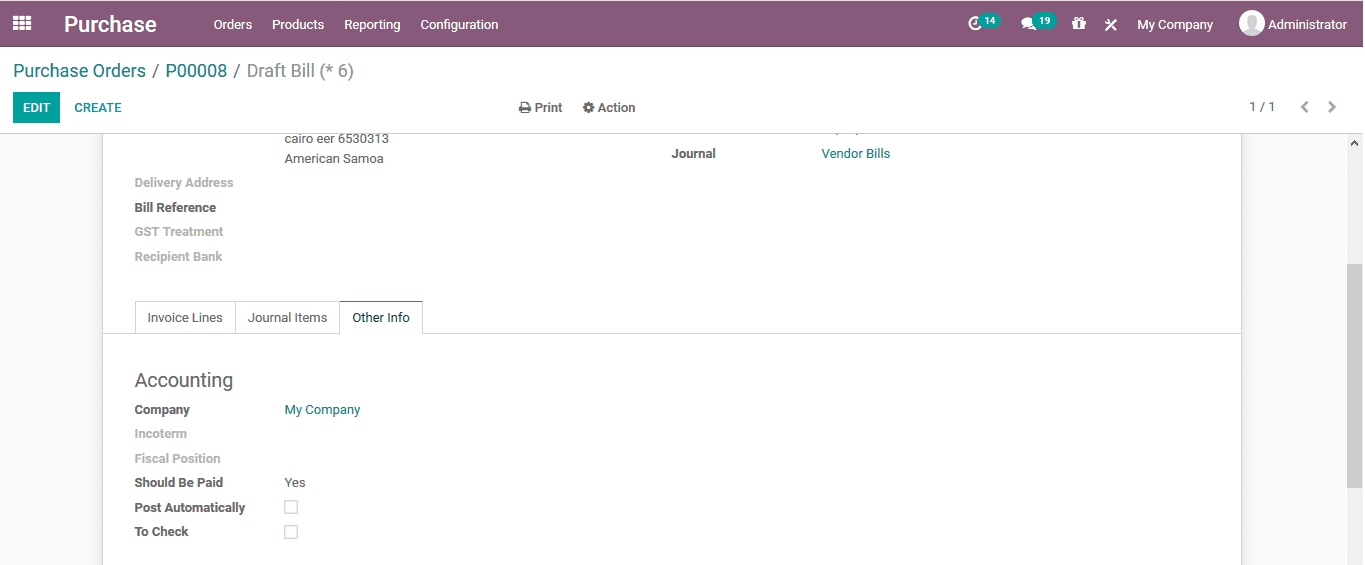This screenshot has width=1365, height=565.
Task: Open the Configuration menu
Action: coord(459,25)
